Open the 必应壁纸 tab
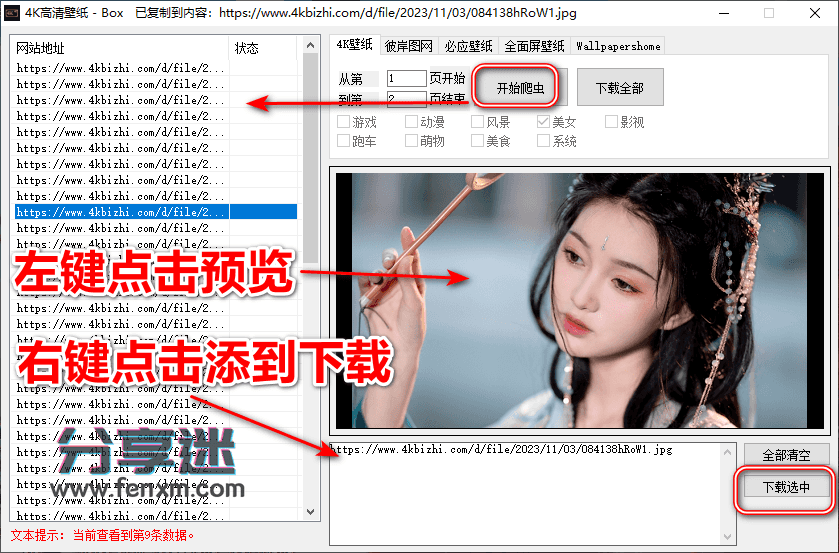839x553 pixels. [x=468, y=46]
